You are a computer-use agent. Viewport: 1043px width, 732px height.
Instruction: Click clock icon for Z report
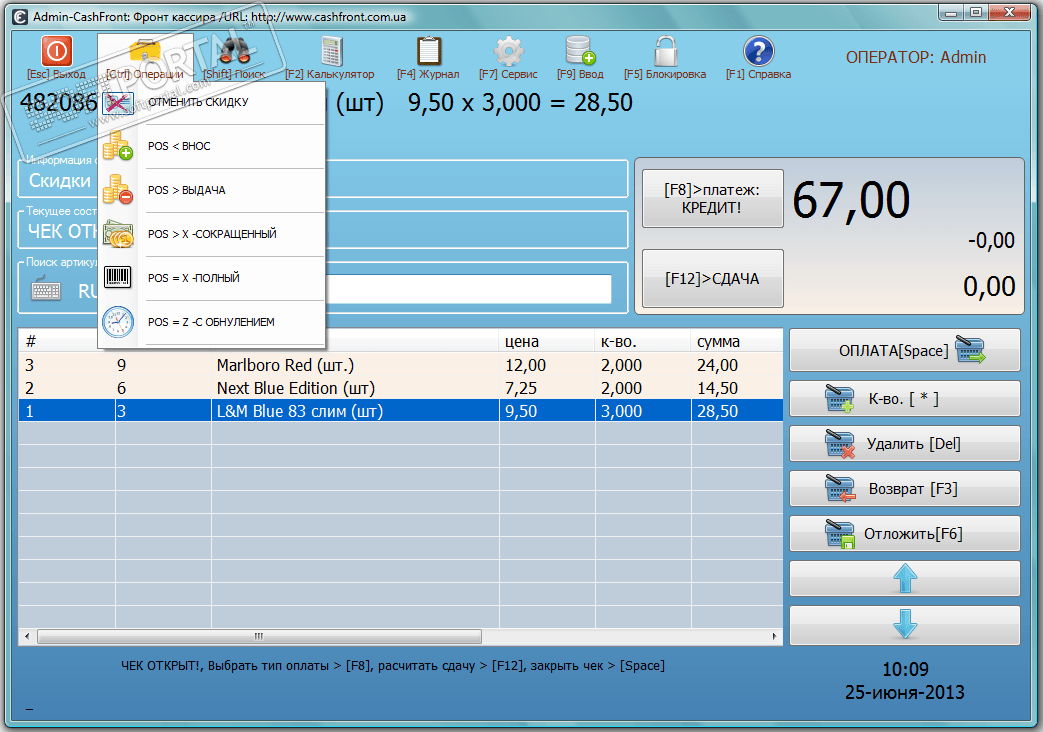click(x=118, y=321)
